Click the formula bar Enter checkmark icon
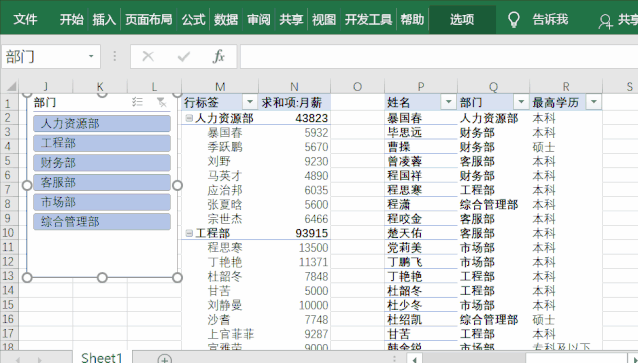 (184, 57)
